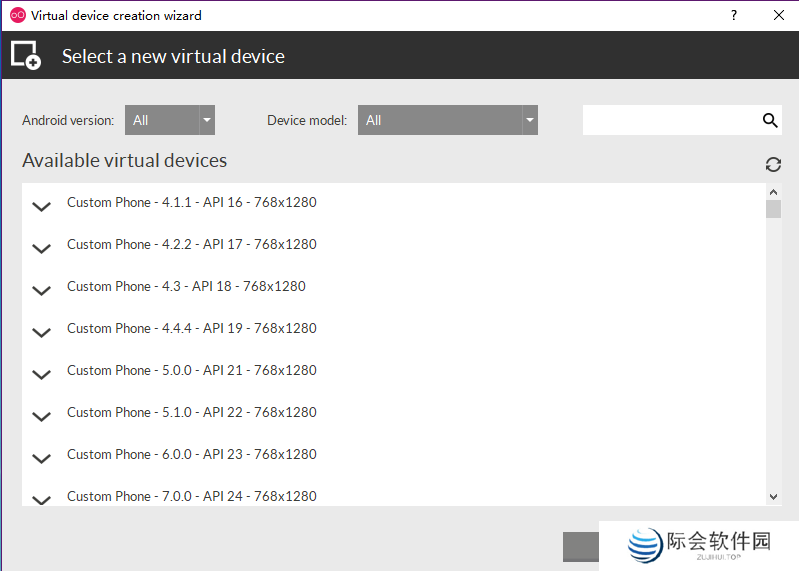Click the search magnifier icon
This screenshot has height=571, width=799.
click(x=770, y=120)
